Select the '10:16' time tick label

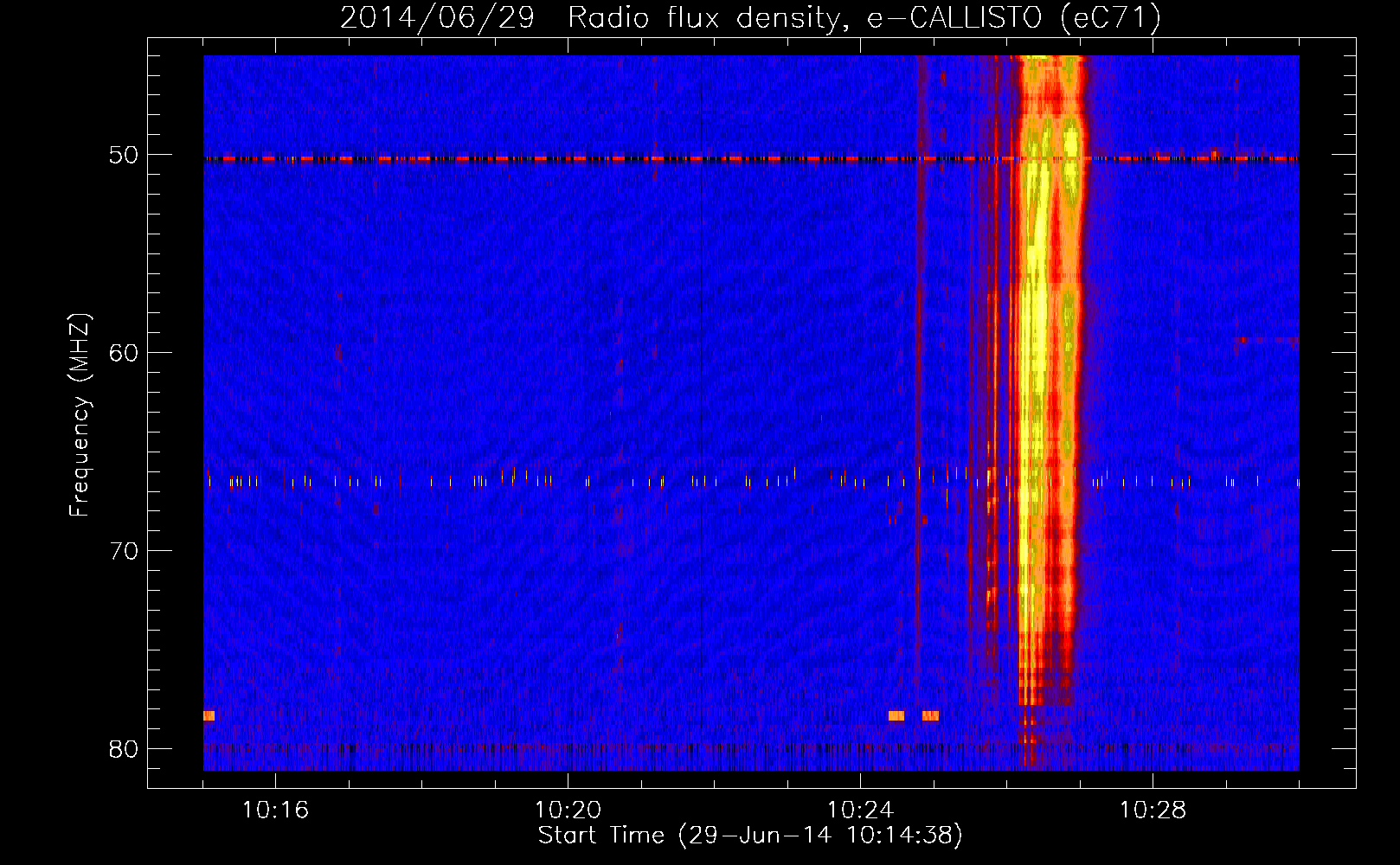(275, 810)
